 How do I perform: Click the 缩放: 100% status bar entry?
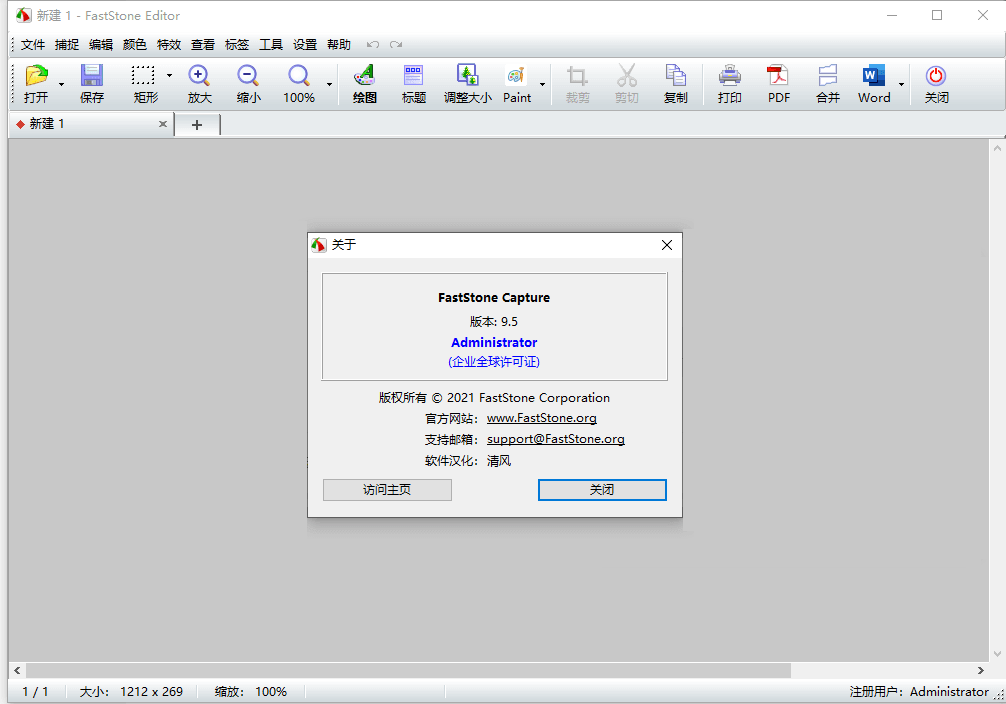pos(250,692)
